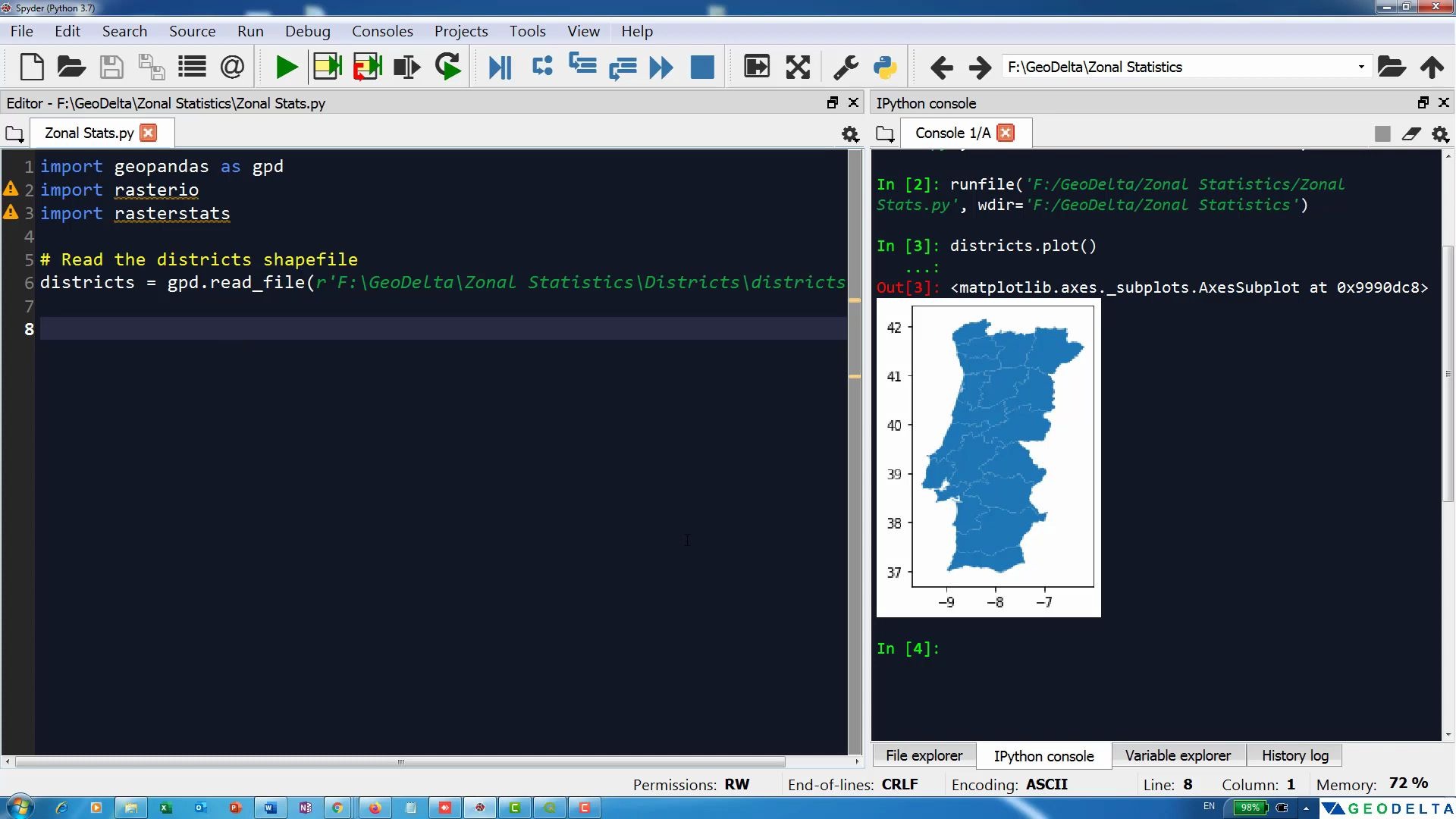Open the Consoles menu
The width and height of the screenshot is (1456, 819).
tap(382, 31)
